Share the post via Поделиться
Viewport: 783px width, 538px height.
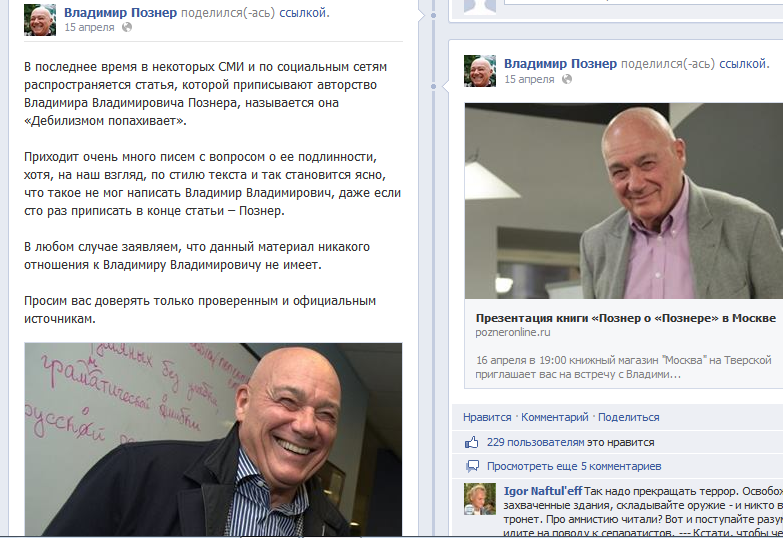coord(629,417)
